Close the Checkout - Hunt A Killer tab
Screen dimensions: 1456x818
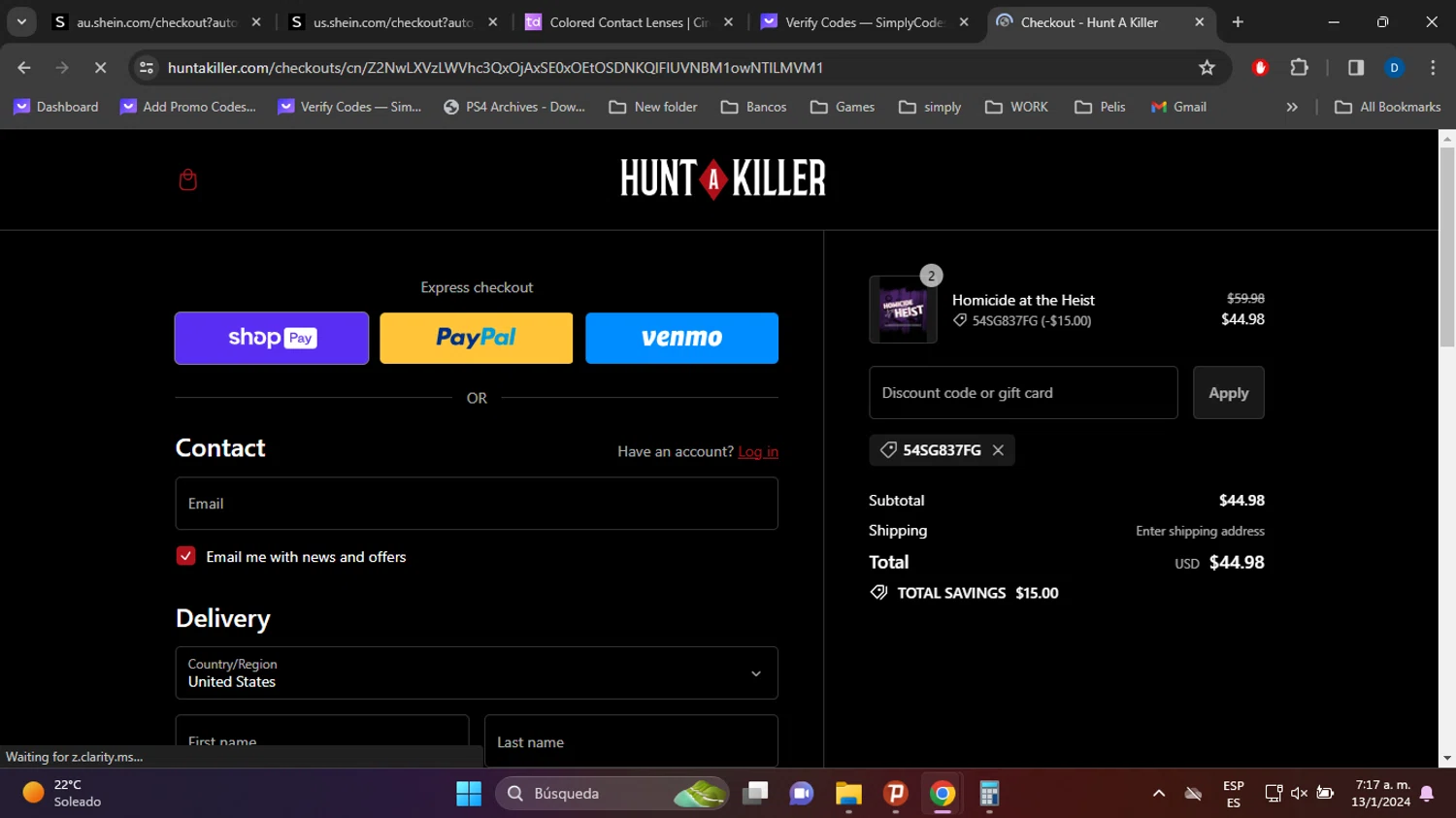pos(1200,22)
